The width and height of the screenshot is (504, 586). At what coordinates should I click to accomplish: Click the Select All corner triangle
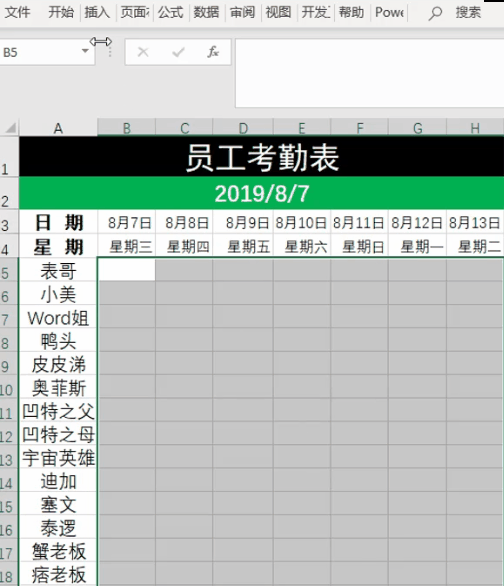(10, 128)
